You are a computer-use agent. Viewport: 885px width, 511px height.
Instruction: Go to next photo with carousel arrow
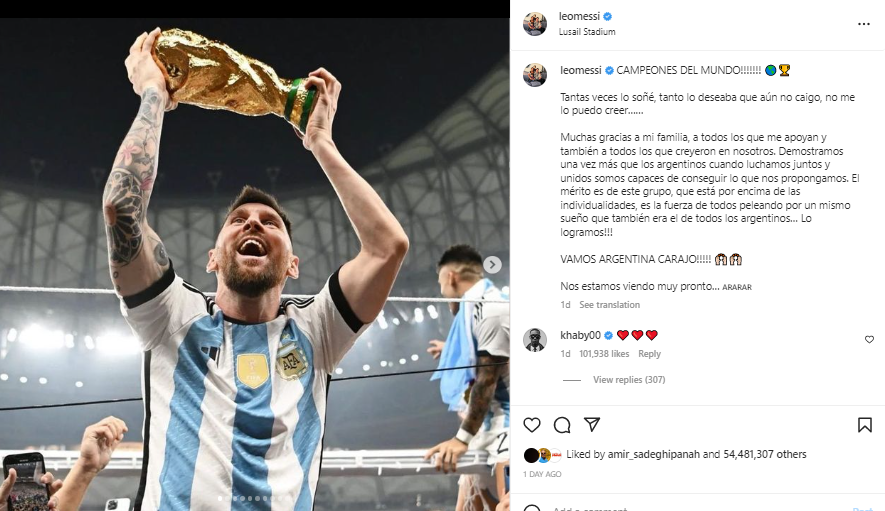pos(492,264)
